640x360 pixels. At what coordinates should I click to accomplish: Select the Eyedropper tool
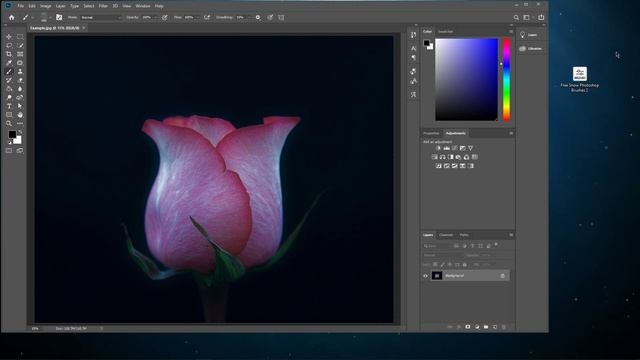click(9, 63)
